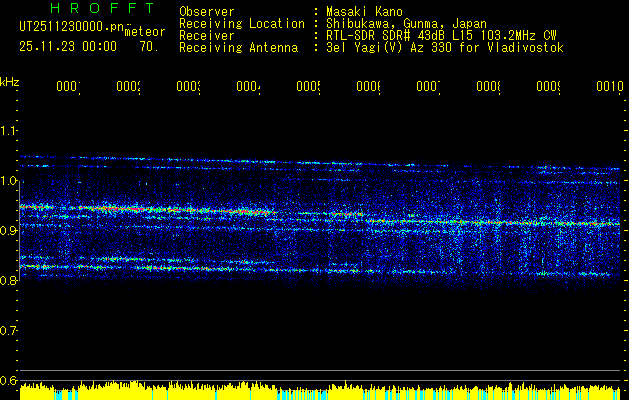Click the 0.6 kHz frequency tick label
Screen dimensions: 629x400
(8, 380)
